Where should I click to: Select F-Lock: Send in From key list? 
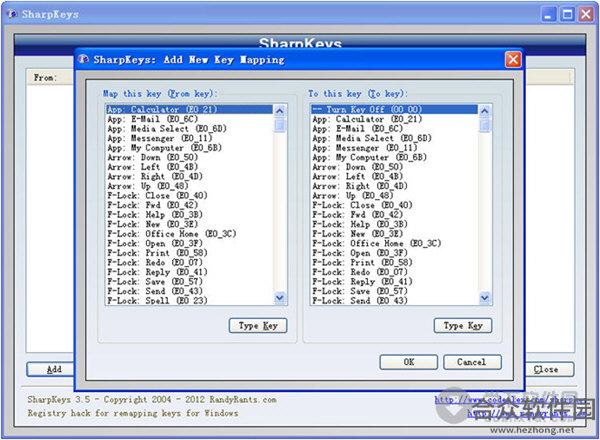(189, 291)
